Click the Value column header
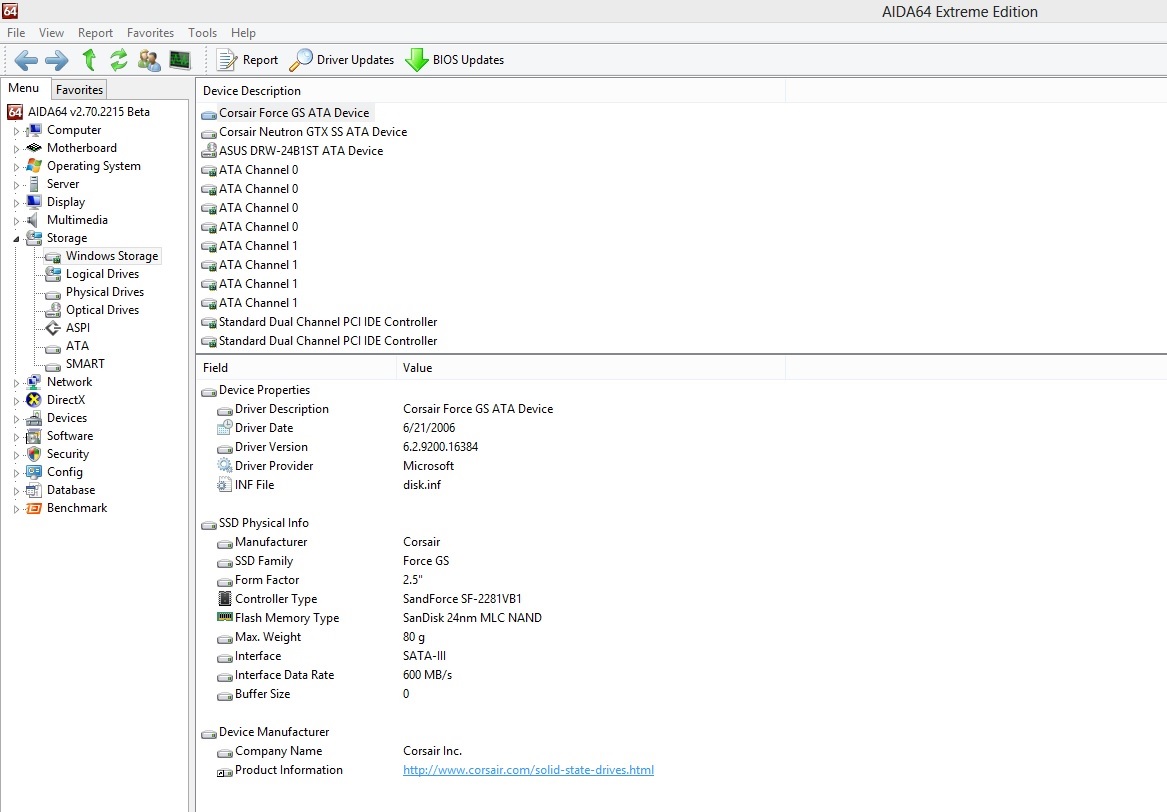Viewport: 1167px width, 812px height. pos(591,368)
